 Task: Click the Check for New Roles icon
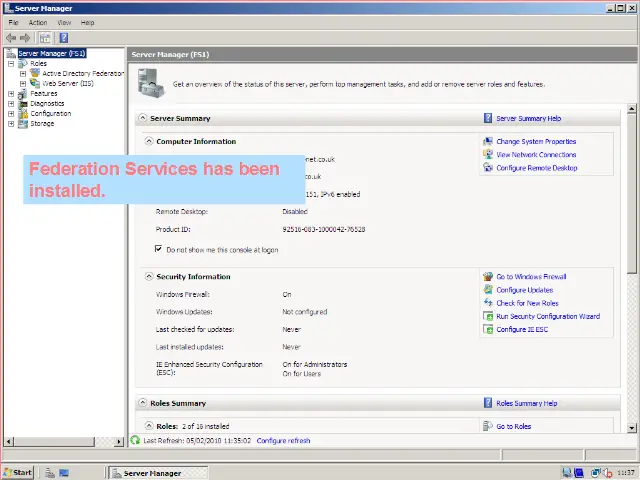point(488,302)
